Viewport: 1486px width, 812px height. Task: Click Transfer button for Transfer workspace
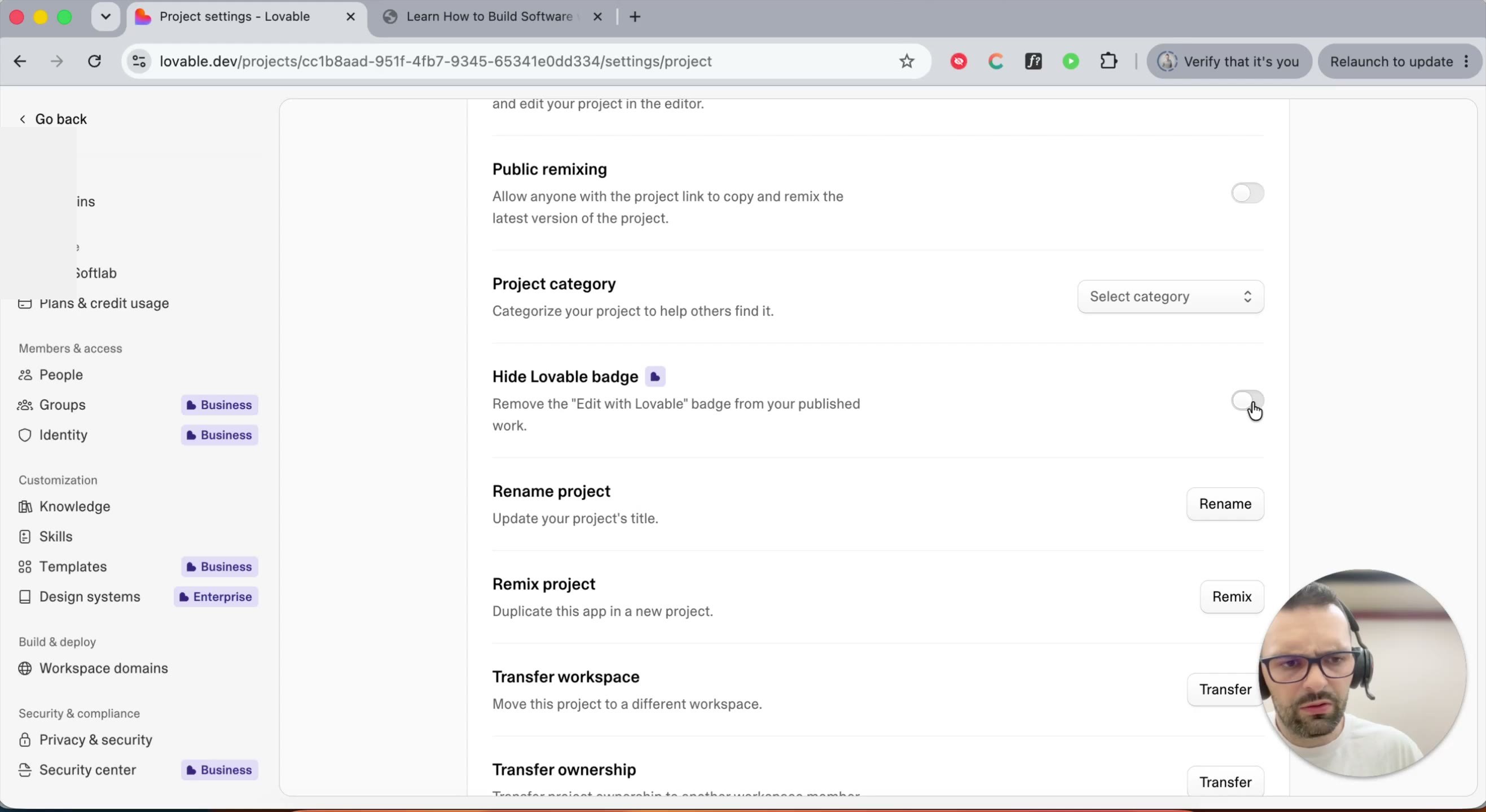click(x=1225, y=690)
